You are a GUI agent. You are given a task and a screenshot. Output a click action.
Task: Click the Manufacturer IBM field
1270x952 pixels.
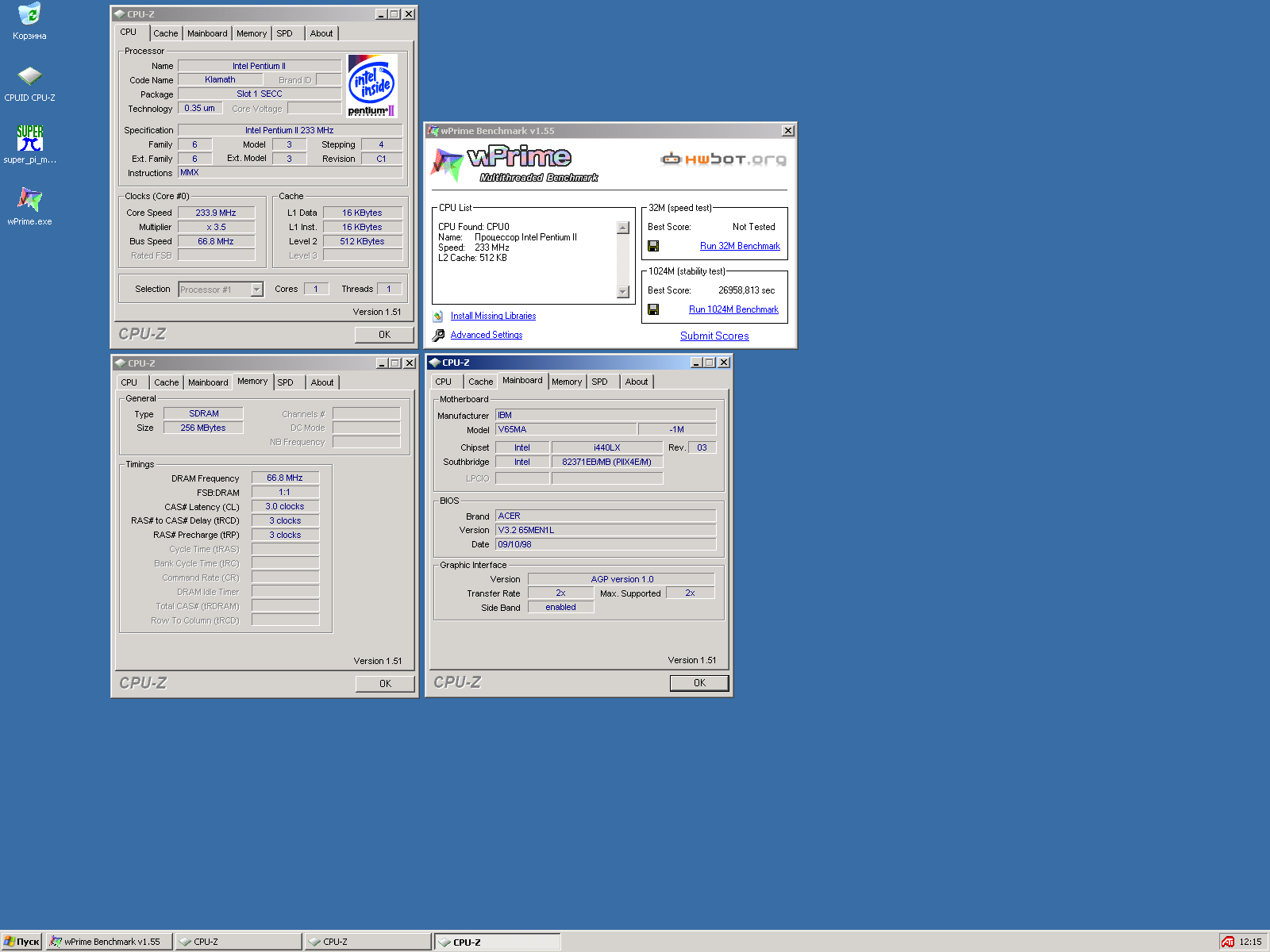(x=606, y=415)
